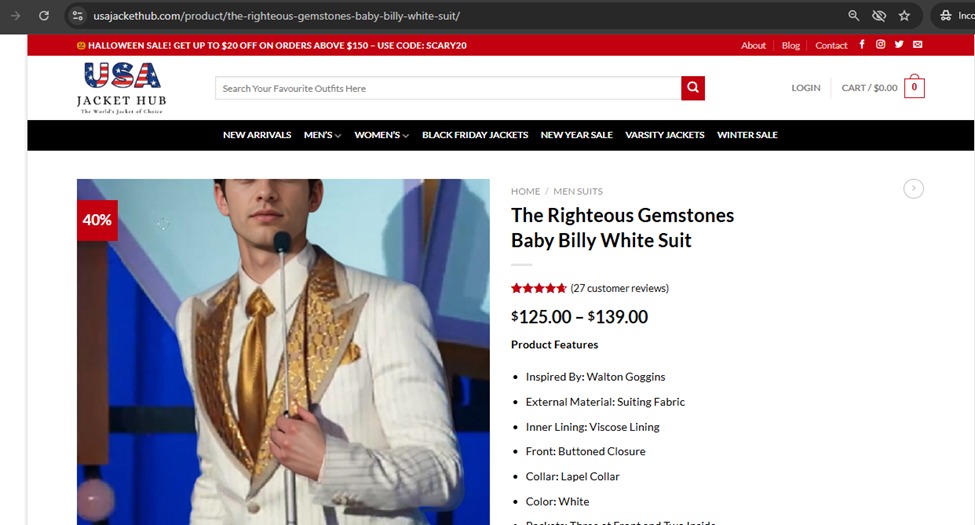975x525 pixels.
Task: Open the Instagram icon link
Action: [x=880, y=44]
